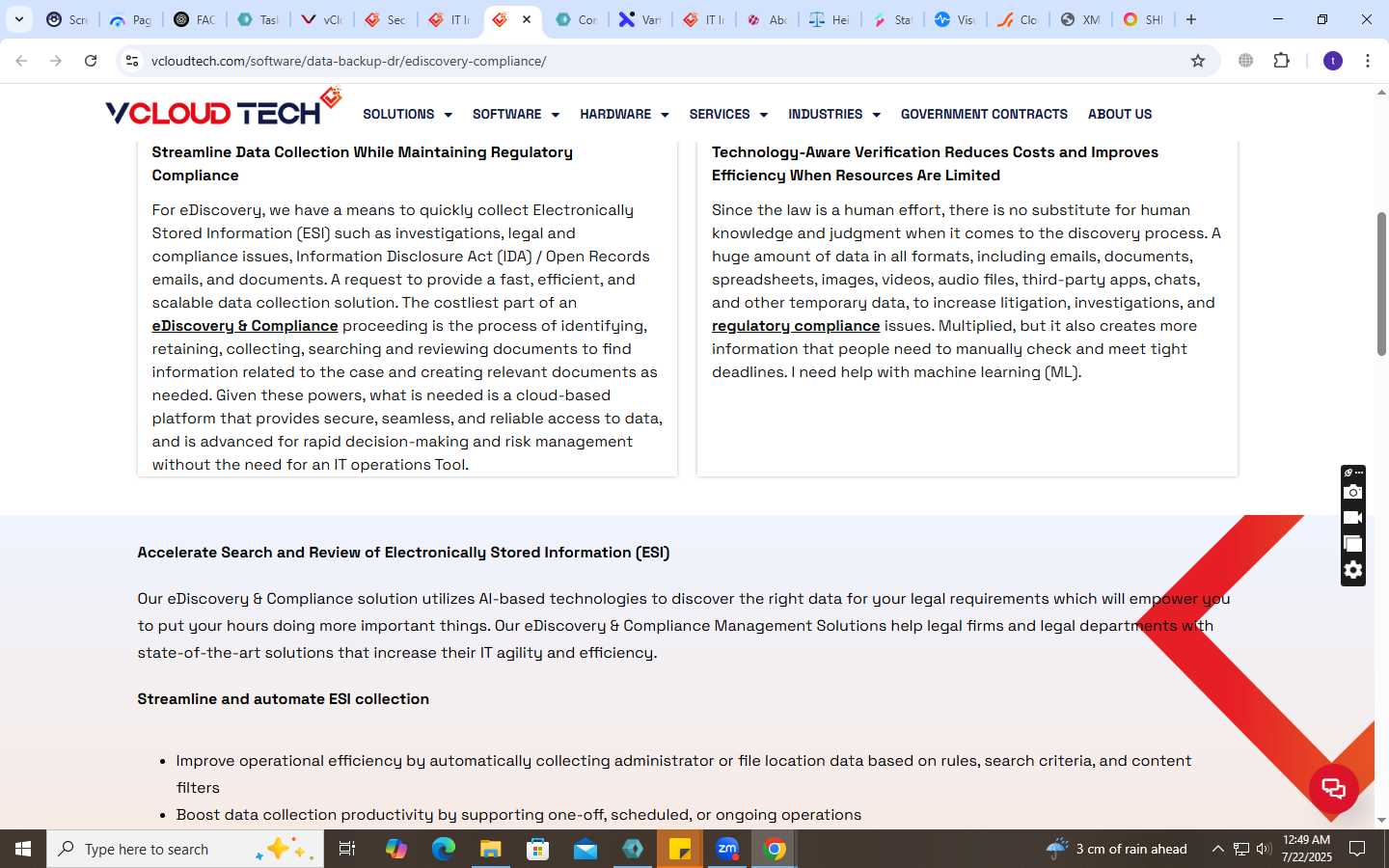Open the tab search chevron button
This screenshot has height=868, width=1389.
pos(18,19)
